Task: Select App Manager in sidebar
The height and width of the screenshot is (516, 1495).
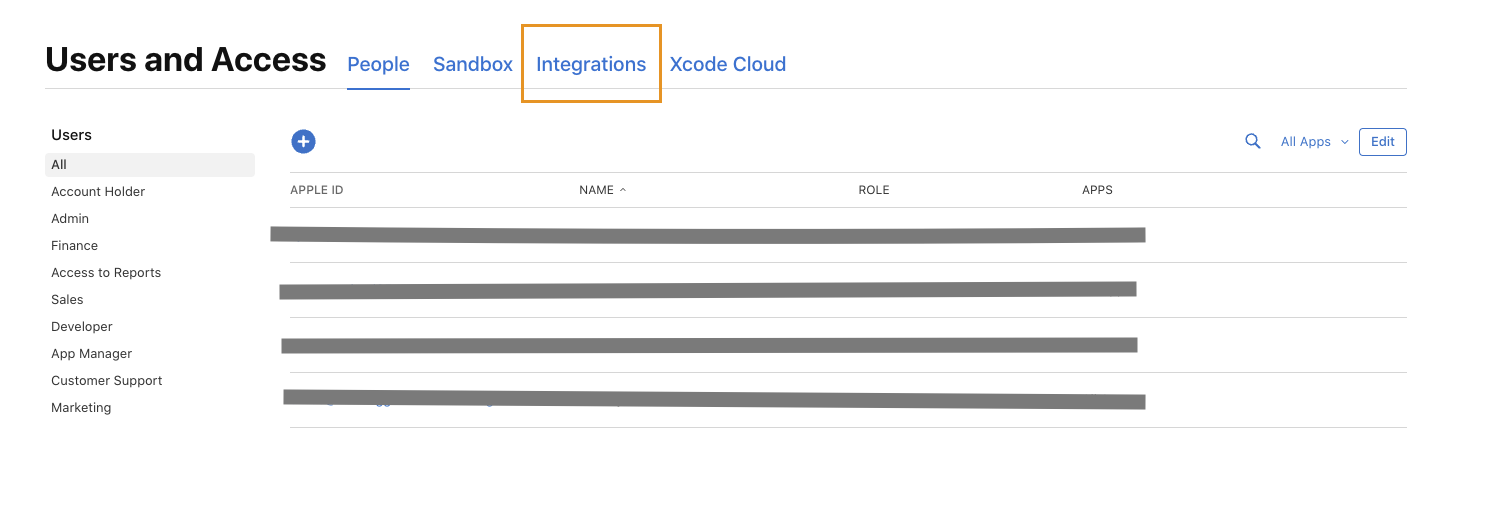Action: pyautogui.click(x=92, y=354)
